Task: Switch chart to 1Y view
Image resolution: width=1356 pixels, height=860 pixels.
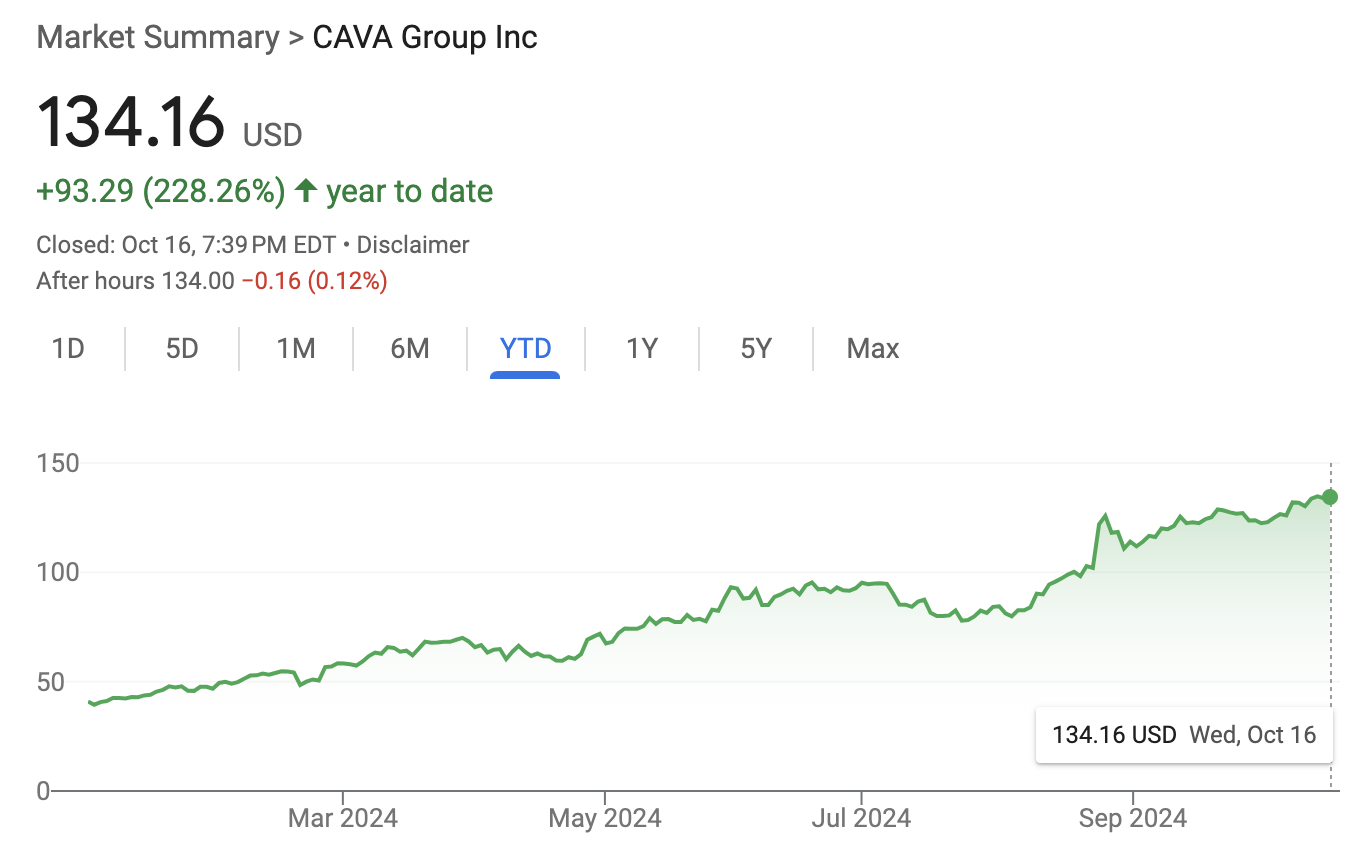Action: pos(642,348)
